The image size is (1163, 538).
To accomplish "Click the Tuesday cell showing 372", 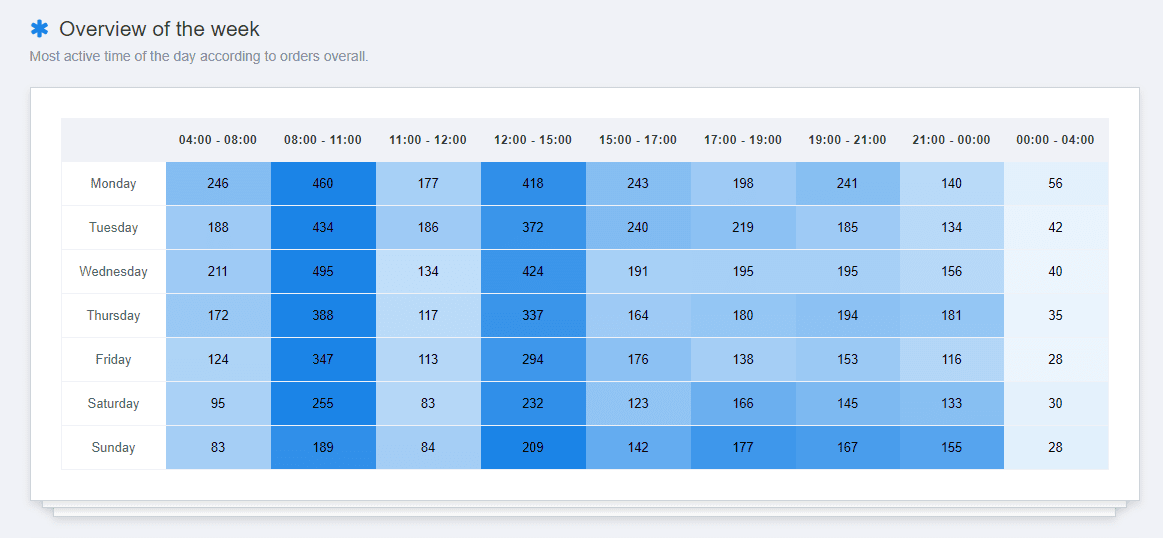I will pos(533,228).
